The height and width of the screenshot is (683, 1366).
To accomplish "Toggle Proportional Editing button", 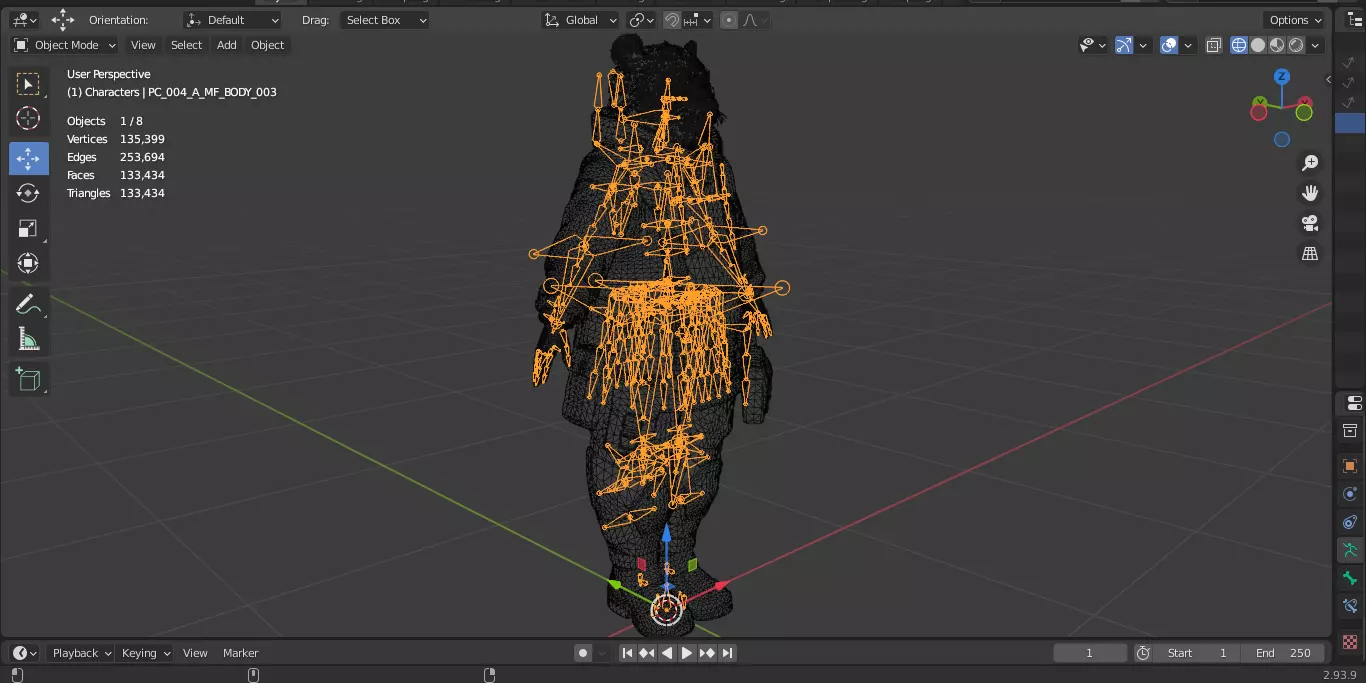I will pos(729,20).
